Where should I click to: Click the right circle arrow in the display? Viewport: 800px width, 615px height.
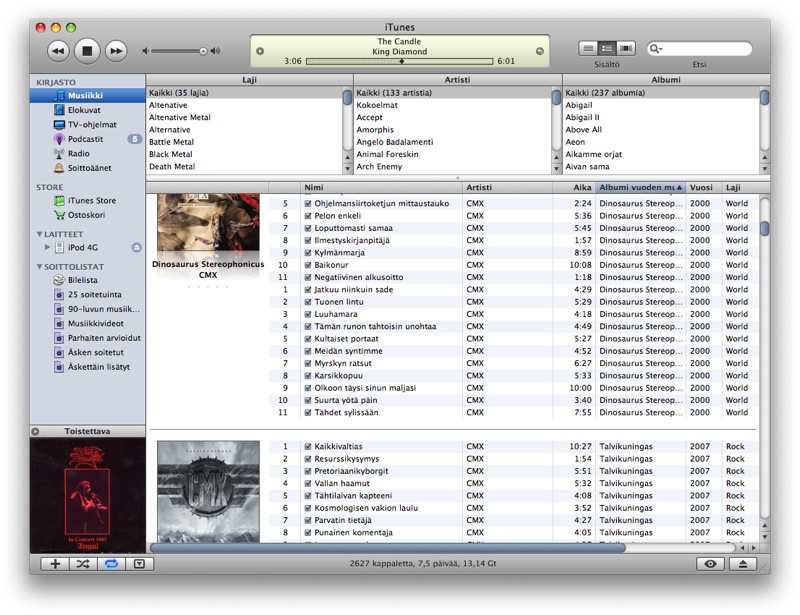[x=540, y=51]
